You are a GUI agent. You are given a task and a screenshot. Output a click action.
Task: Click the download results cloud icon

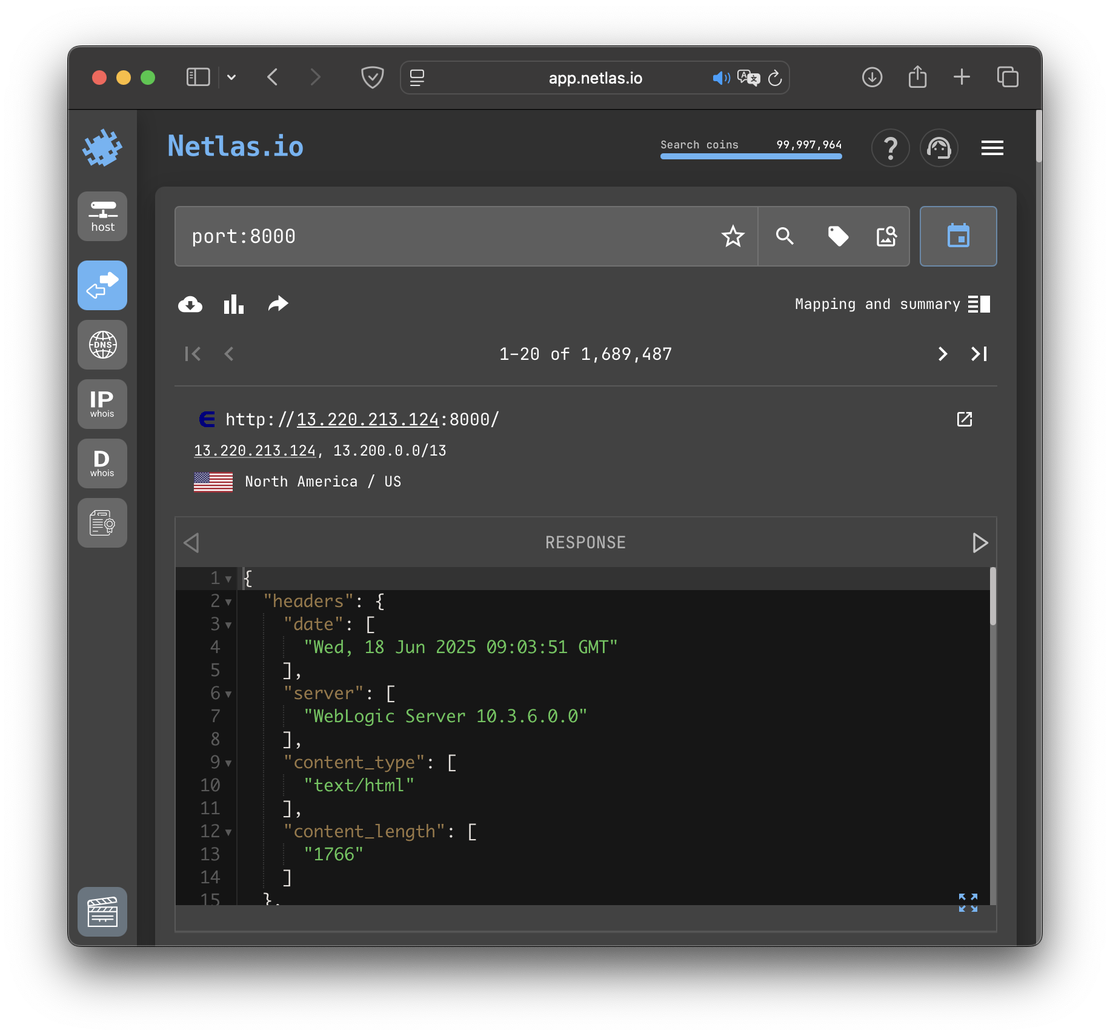coord(190,304)
